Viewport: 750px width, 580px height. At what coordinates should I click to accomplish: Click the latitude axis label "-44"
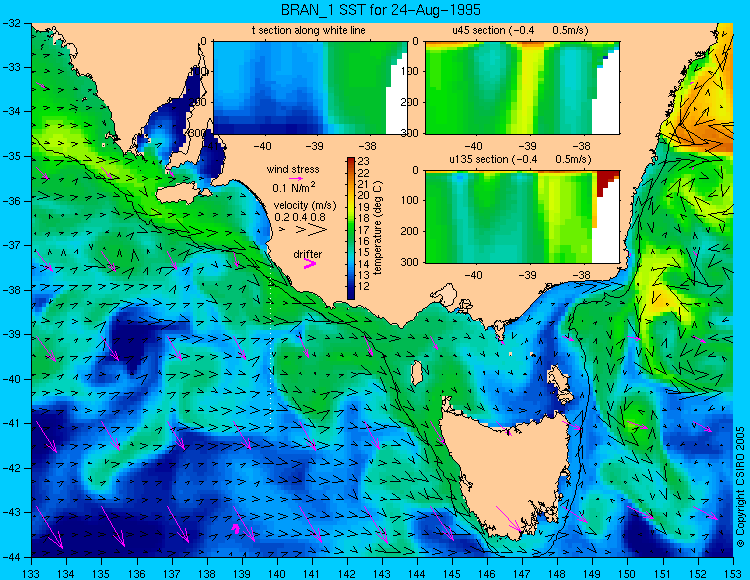13,557
